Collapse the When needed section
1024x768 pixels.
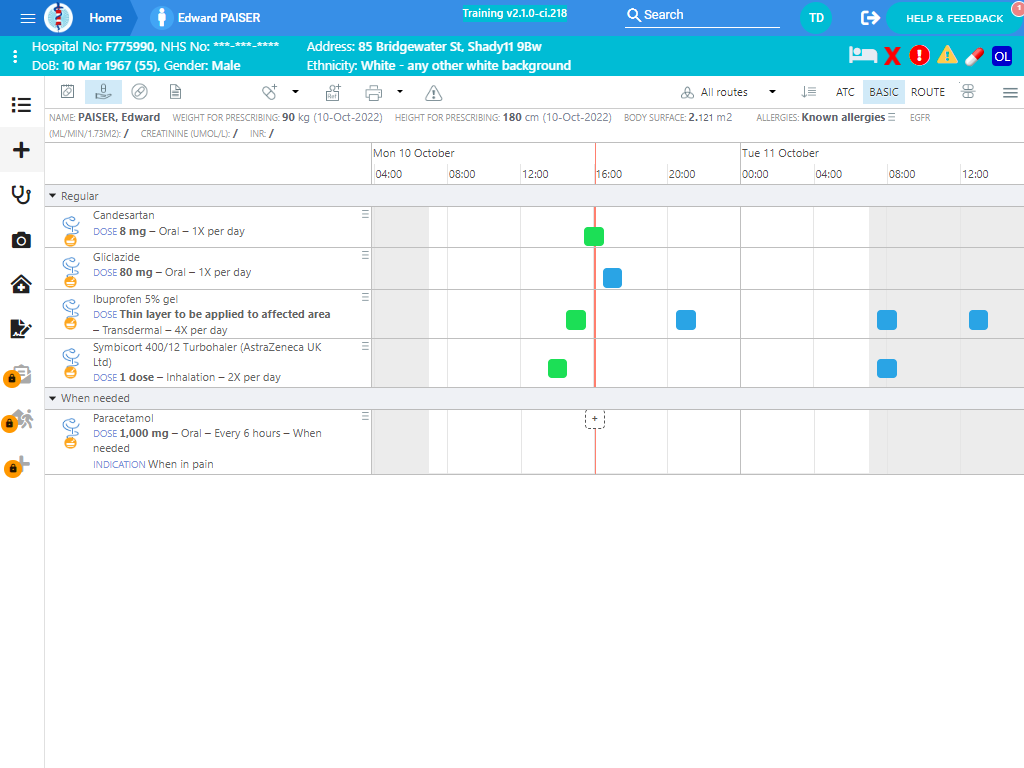(53, 398)
